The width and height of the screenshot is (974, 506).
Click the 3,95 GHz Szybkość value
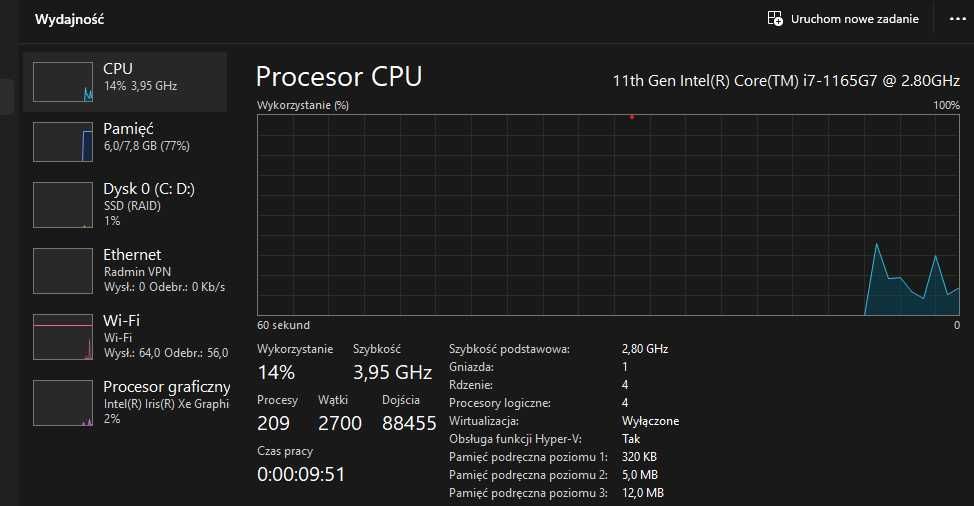[392, 373]
